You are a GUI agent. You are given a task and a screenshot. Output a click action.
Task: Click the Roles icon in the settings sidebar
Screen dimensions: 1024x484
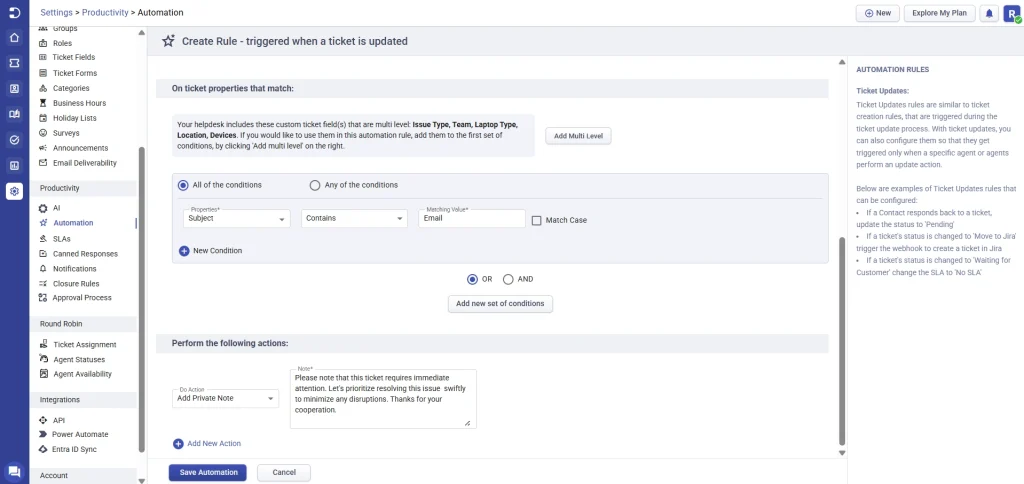point(43,43)
